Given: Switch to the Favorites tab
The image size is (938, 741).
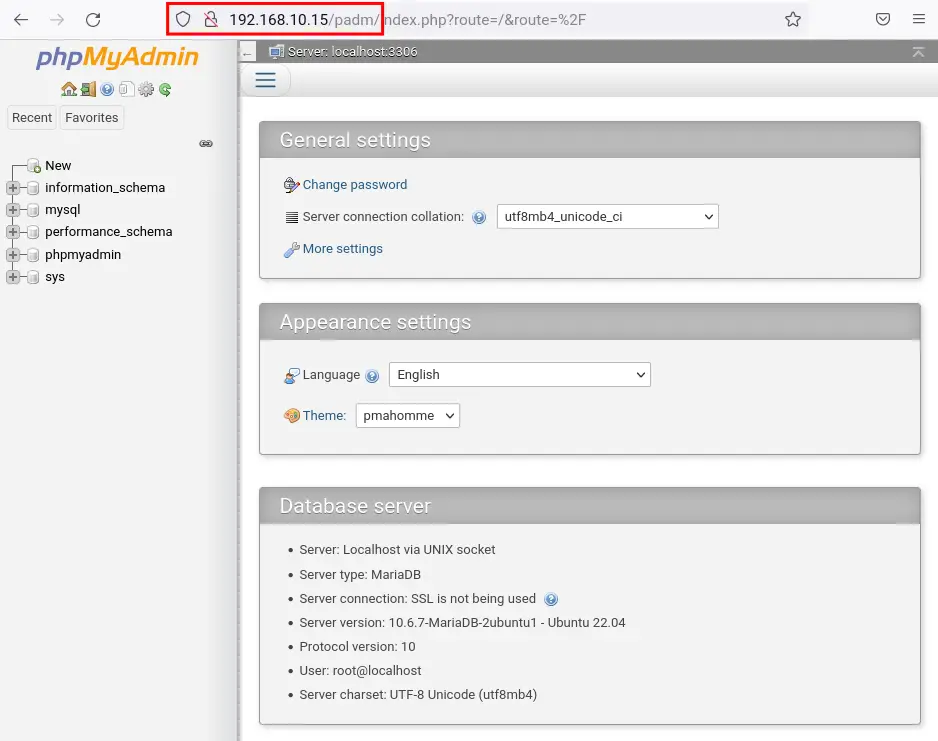Looking at the screenshot, I should pyautogui.click(x=92, y=118).
